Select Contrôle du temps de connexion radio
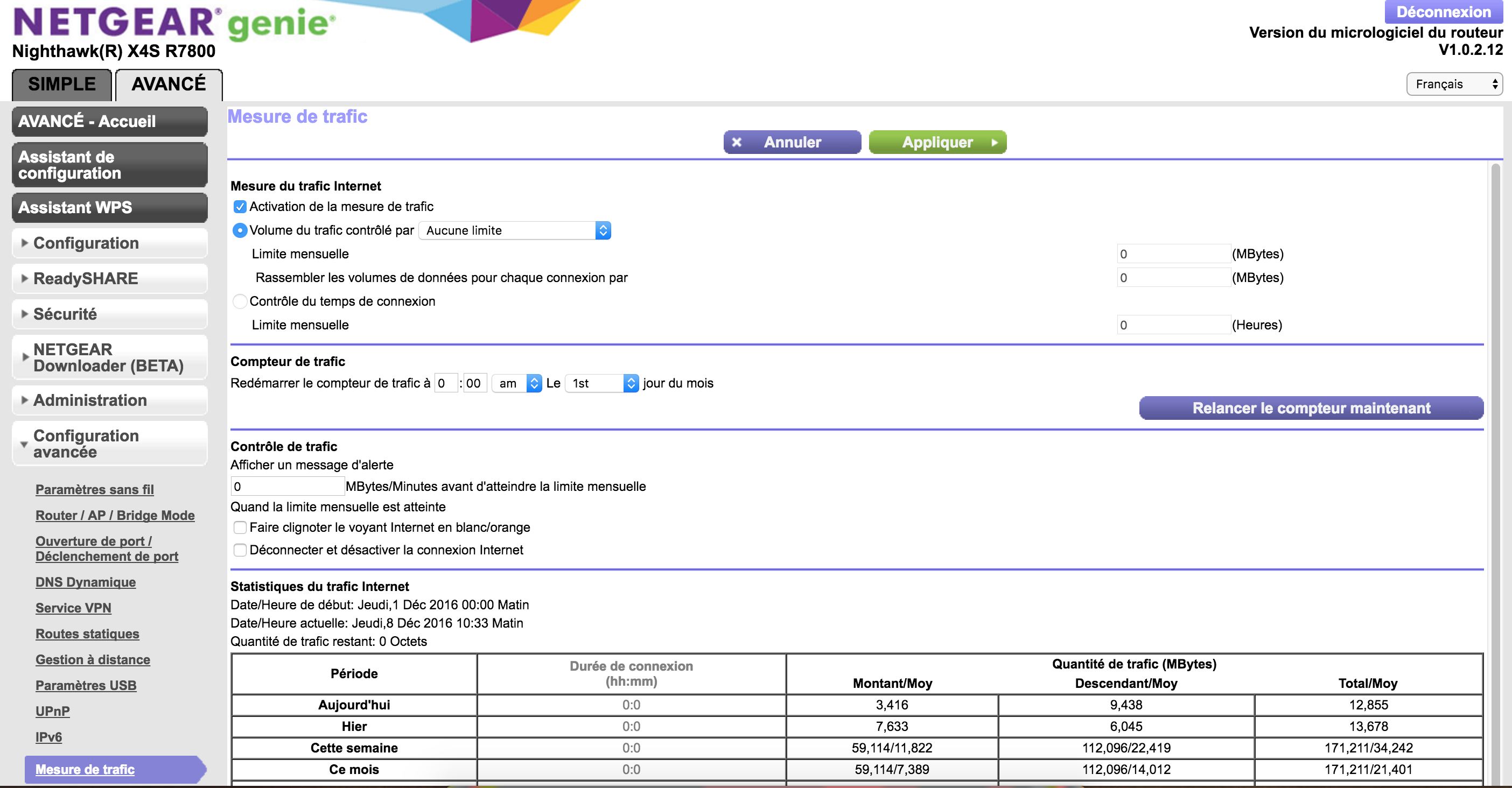The width and height of the screenshot is (1512, 788). [240, 301]
